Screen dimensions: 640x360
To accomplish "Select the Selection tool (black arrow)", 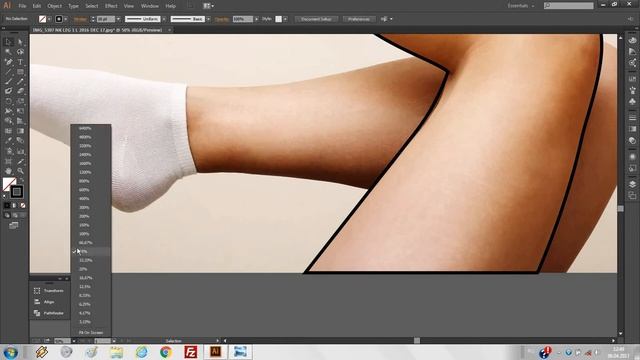I will (9, 42).
